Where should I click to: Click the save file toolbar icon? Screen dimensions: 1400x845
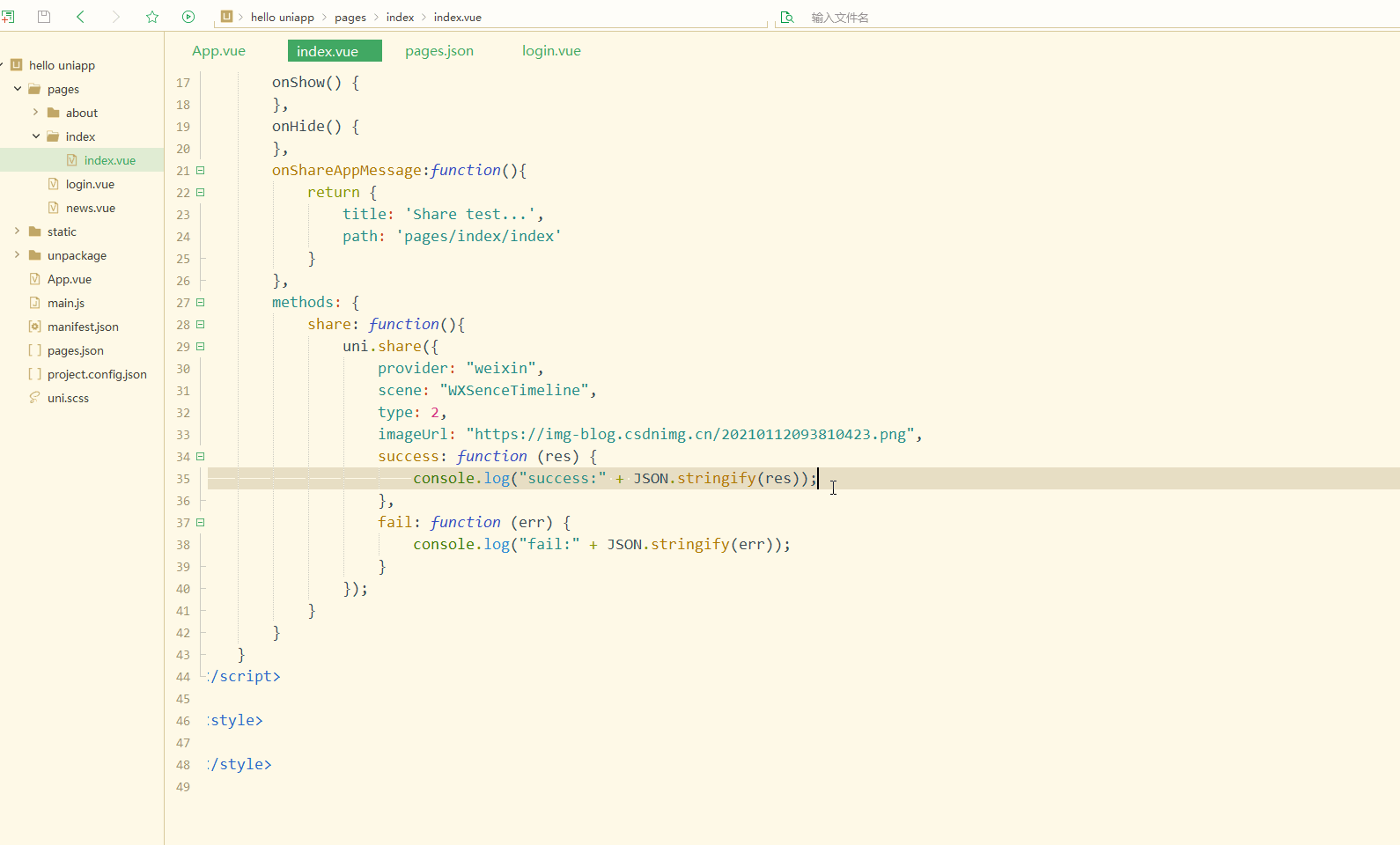tap(44, 17)
